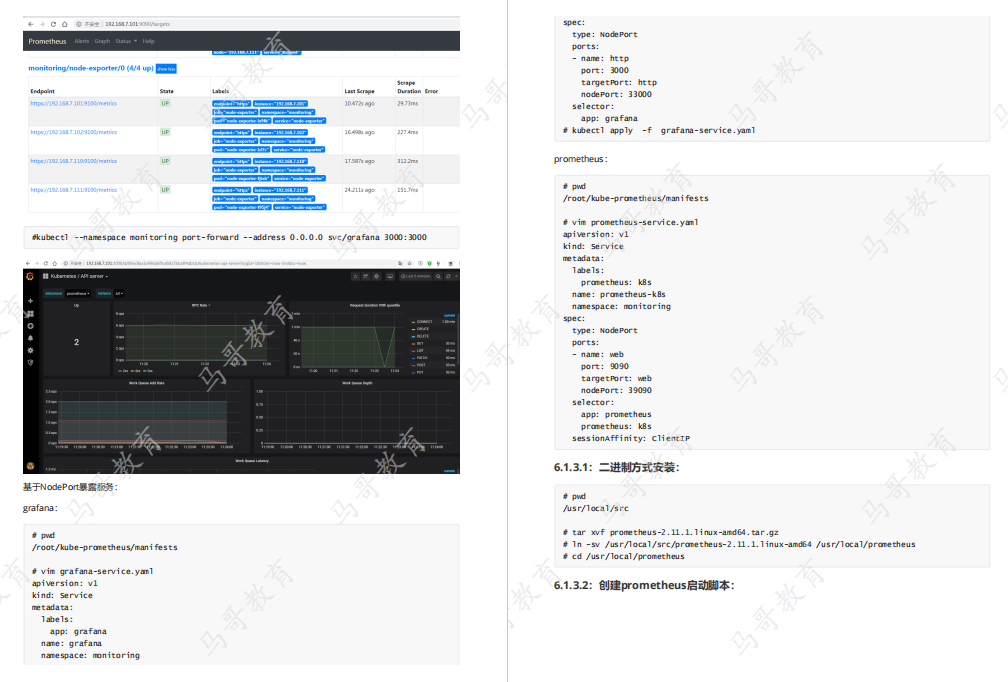Viewport: 1008px width, 682px height.
Task: Open the 192.168.7.101:9100/metrics endpoint link
Action: tap(73, 103)
